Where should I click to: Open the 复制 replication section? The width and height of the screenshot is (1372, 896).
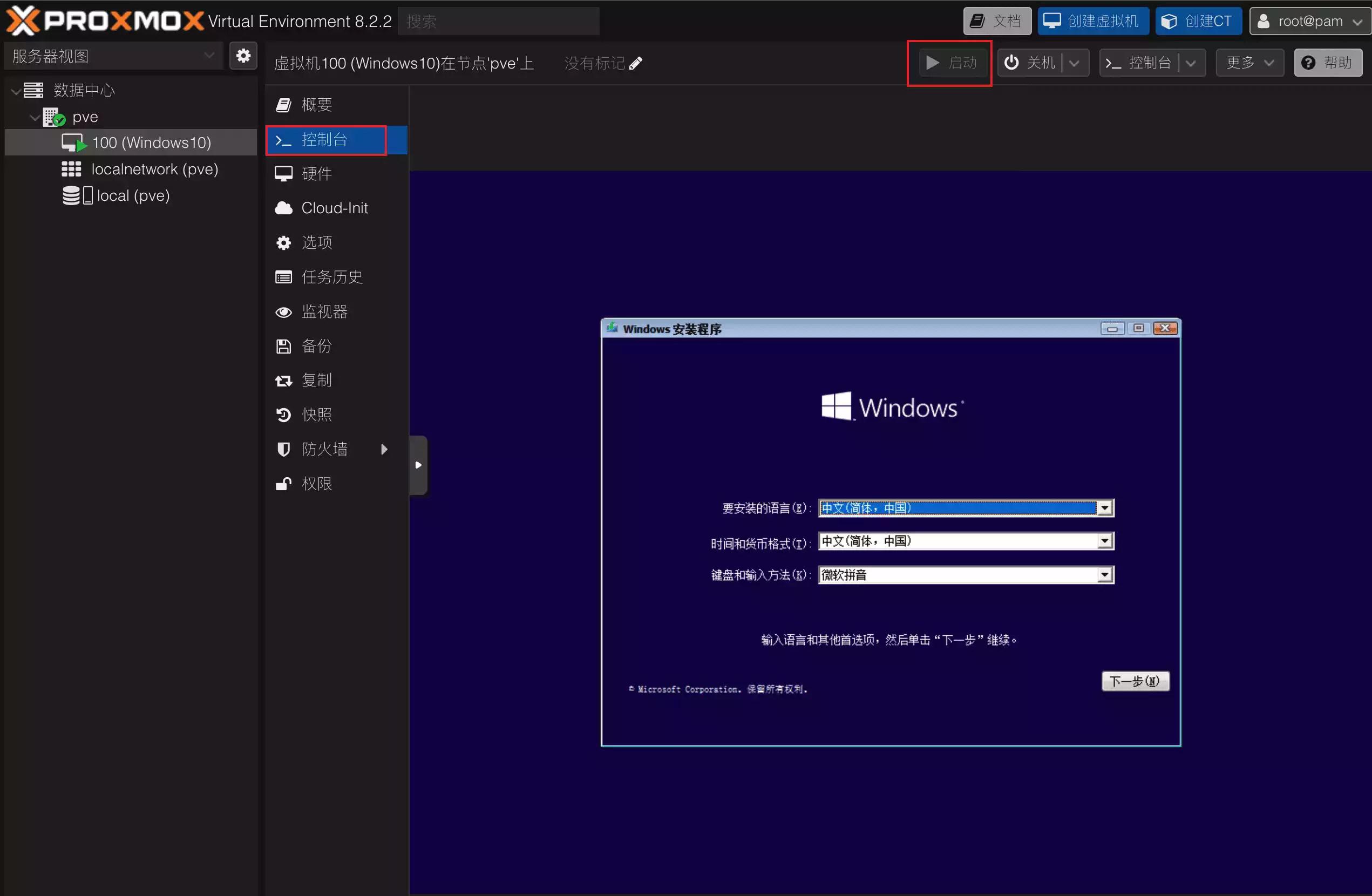click(x=316, y=381)
